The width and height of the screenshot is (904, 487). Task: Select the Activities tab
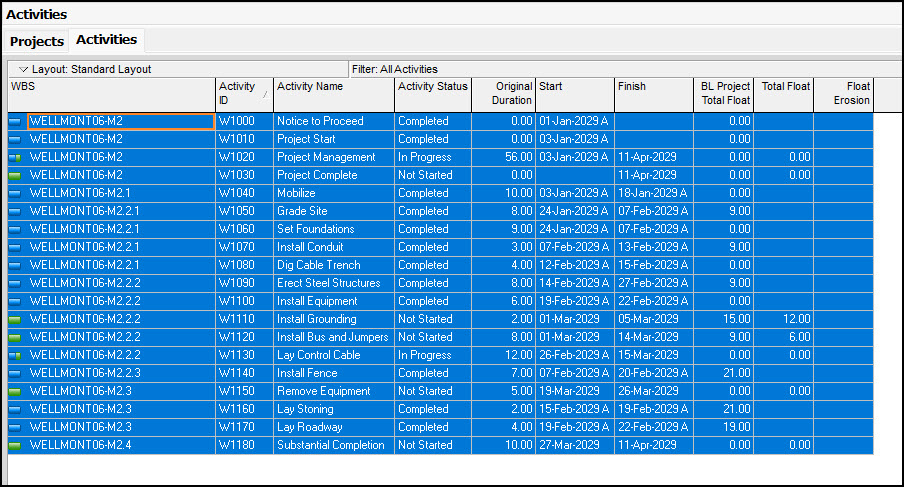pos(107,40)
